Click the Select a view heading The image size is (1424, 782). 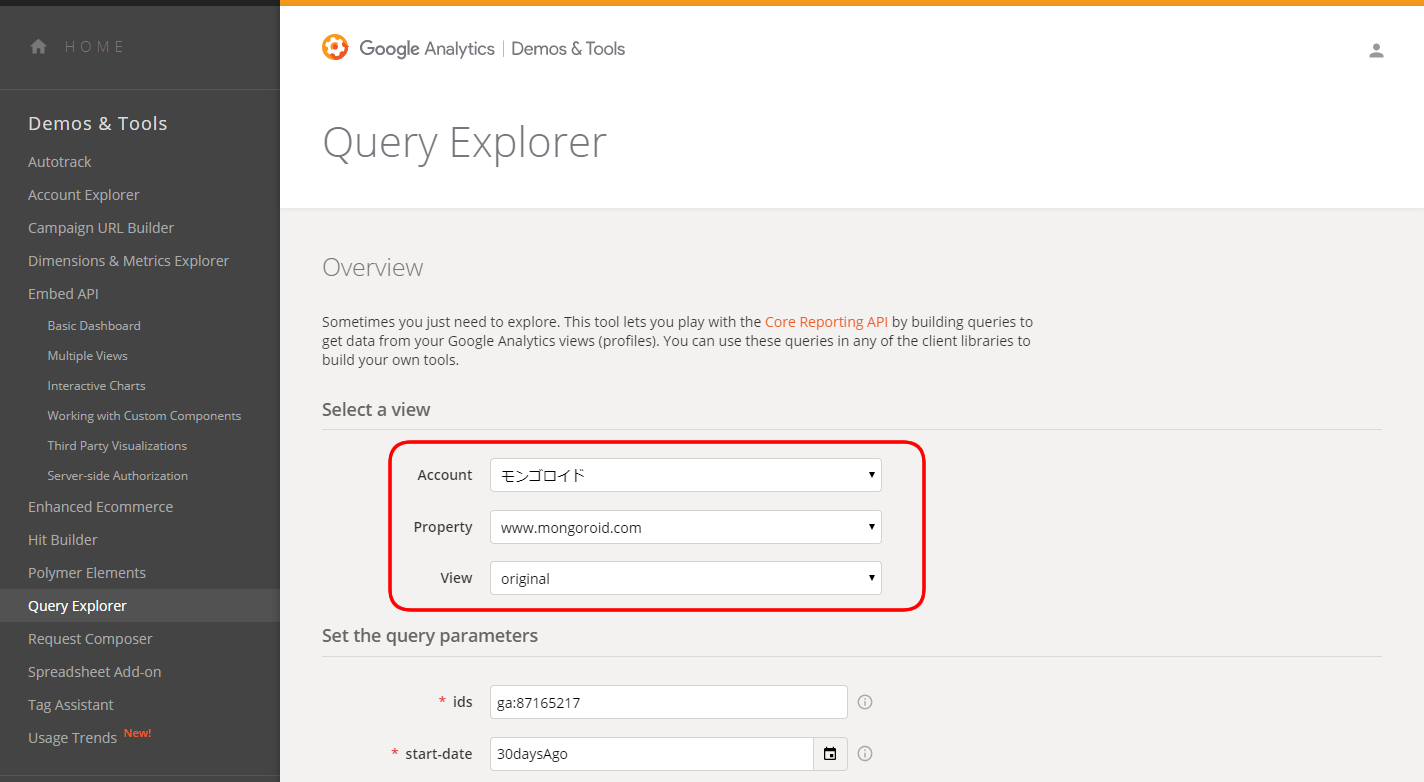click(376, 410)
